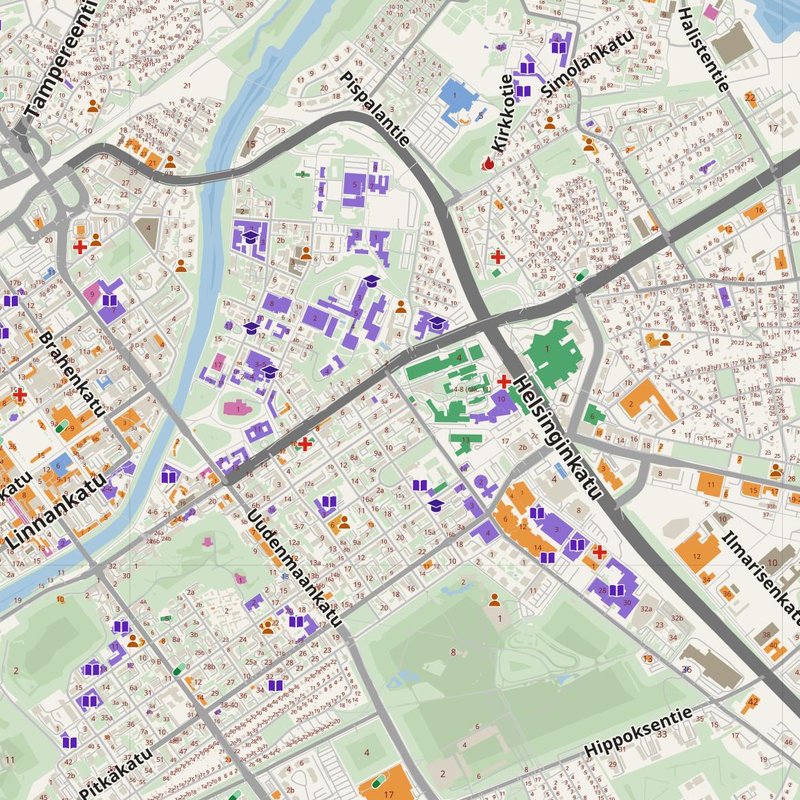Select red cross icon beside Helsinginkatu label

pyautogui.click(x=504, y=381)
